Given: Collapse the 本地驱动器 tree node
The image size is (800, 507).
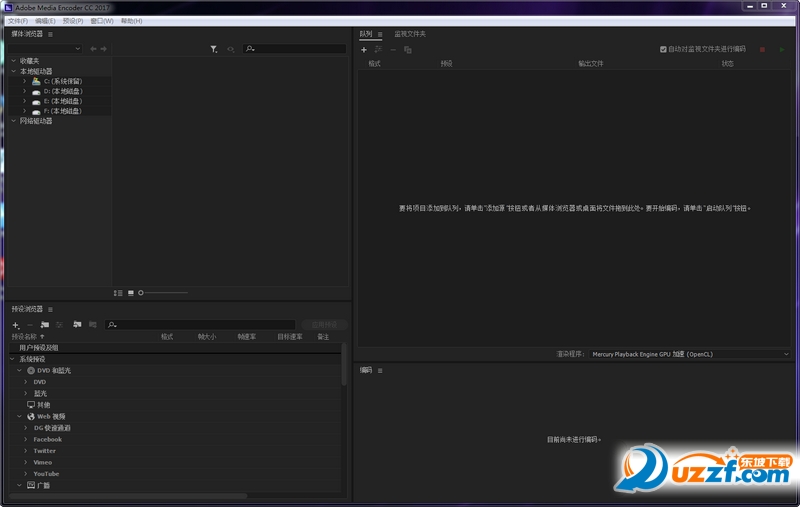Looking at the screenshot, I should [x=14, y=71].
